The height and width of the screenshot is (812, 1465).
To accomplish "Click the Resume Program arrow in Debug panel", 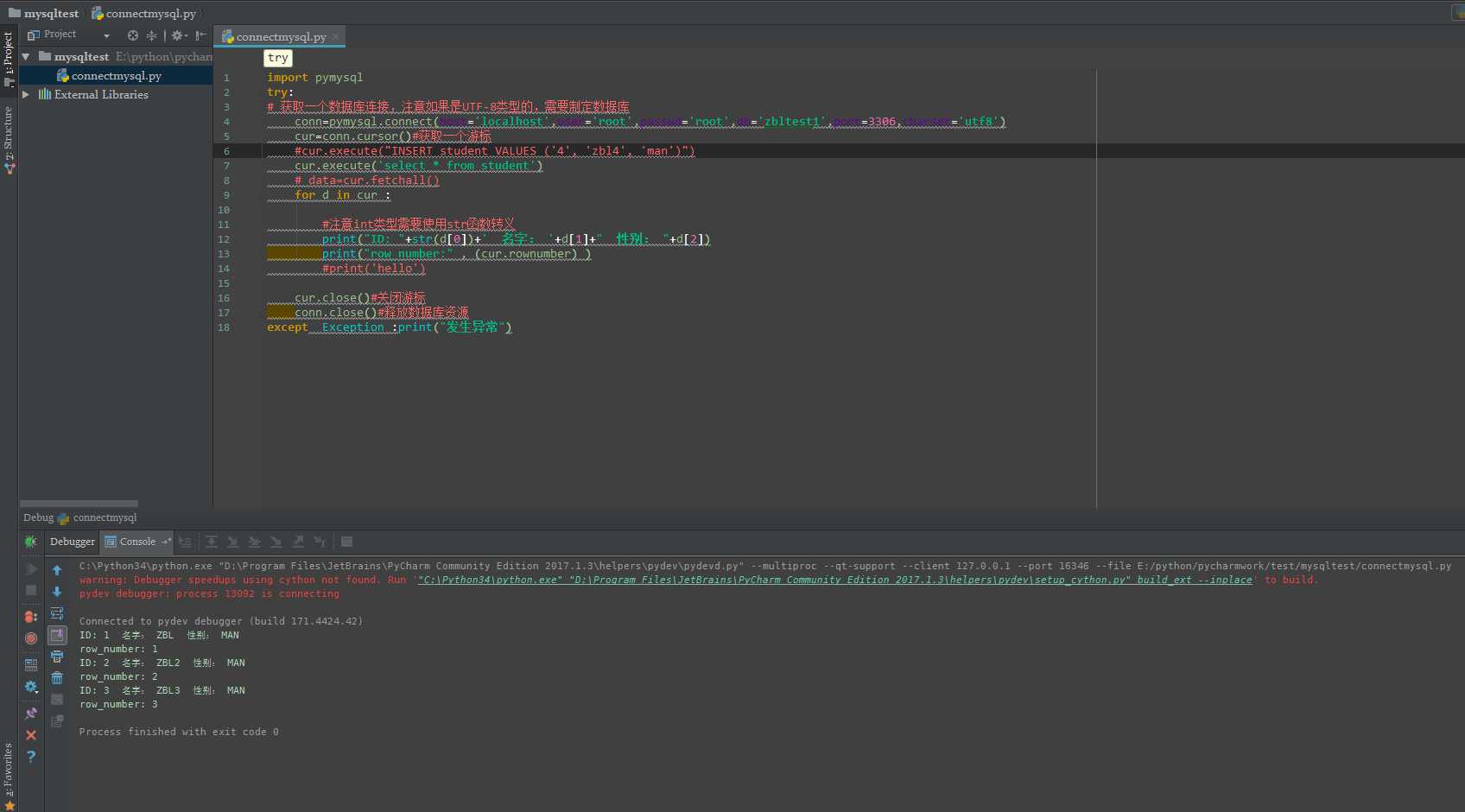I will click(x=31, y=569).
